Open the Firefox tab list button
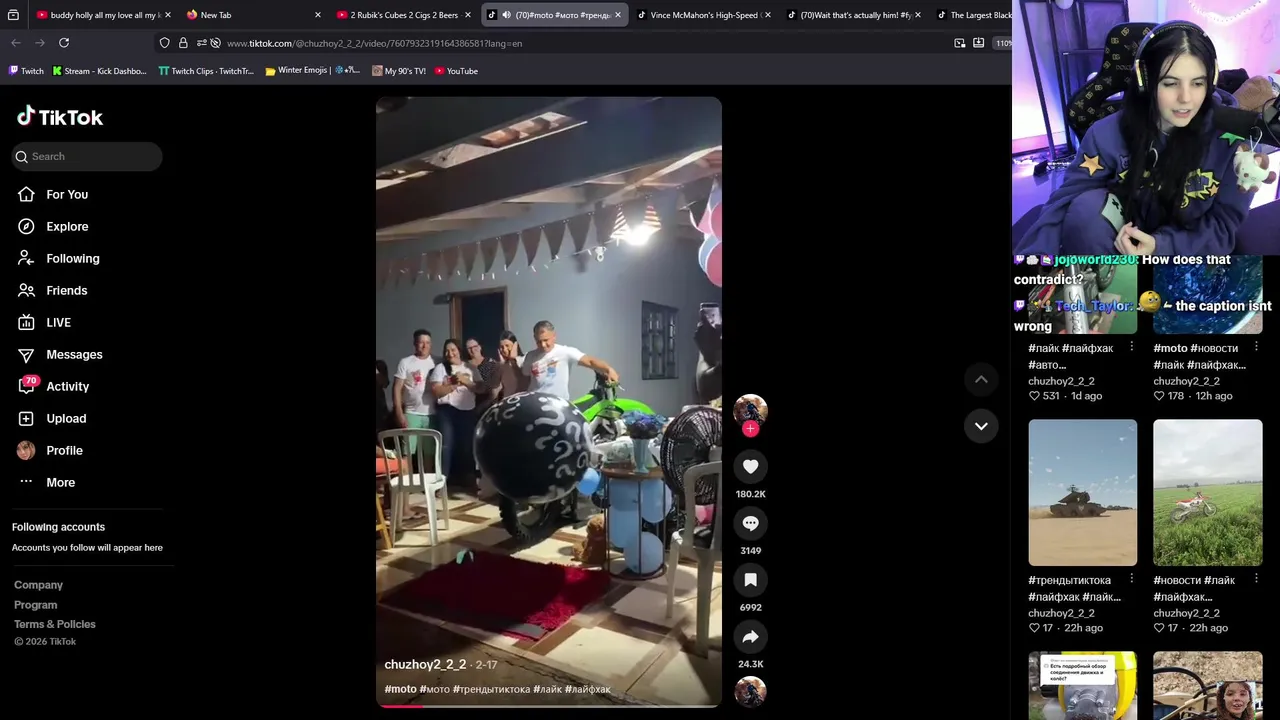The height and width of the screenshot is (720, 1280). [13, 15]
